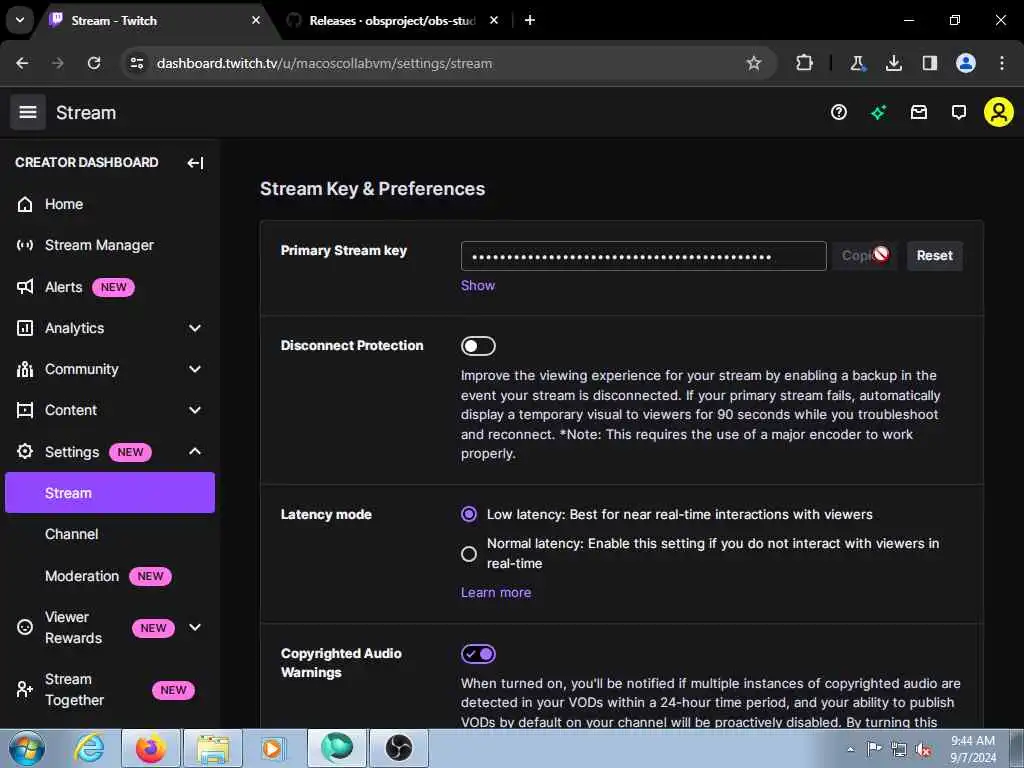Switch to the Releases obsproject tab
Image resolution: width=1024 pixels, height=768 pixels.
392,20
